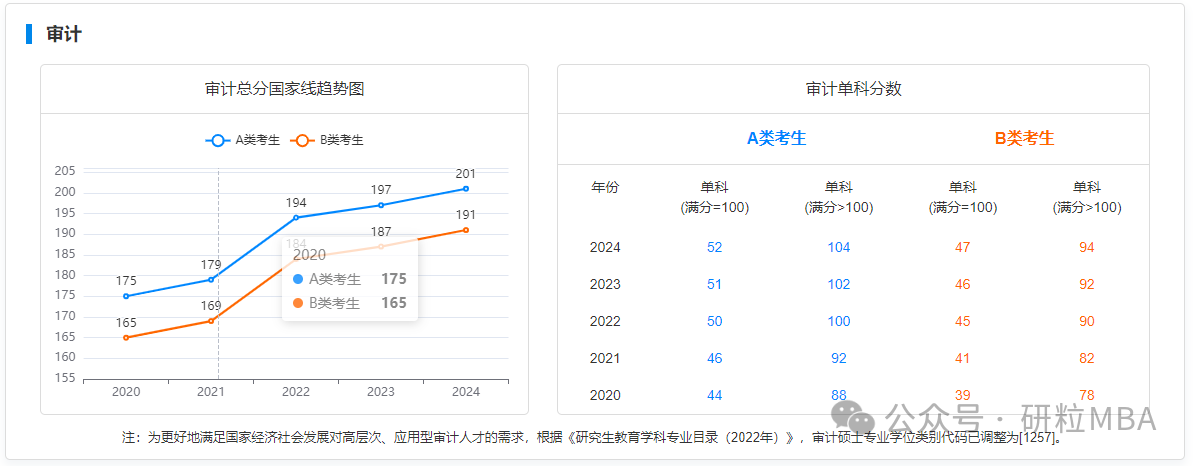The width and height of the screenshot is (1193, 466).
Task: Click the A类考生 2021 data point labeled 179
Action: pyautogui.click(x=211, y=279)
